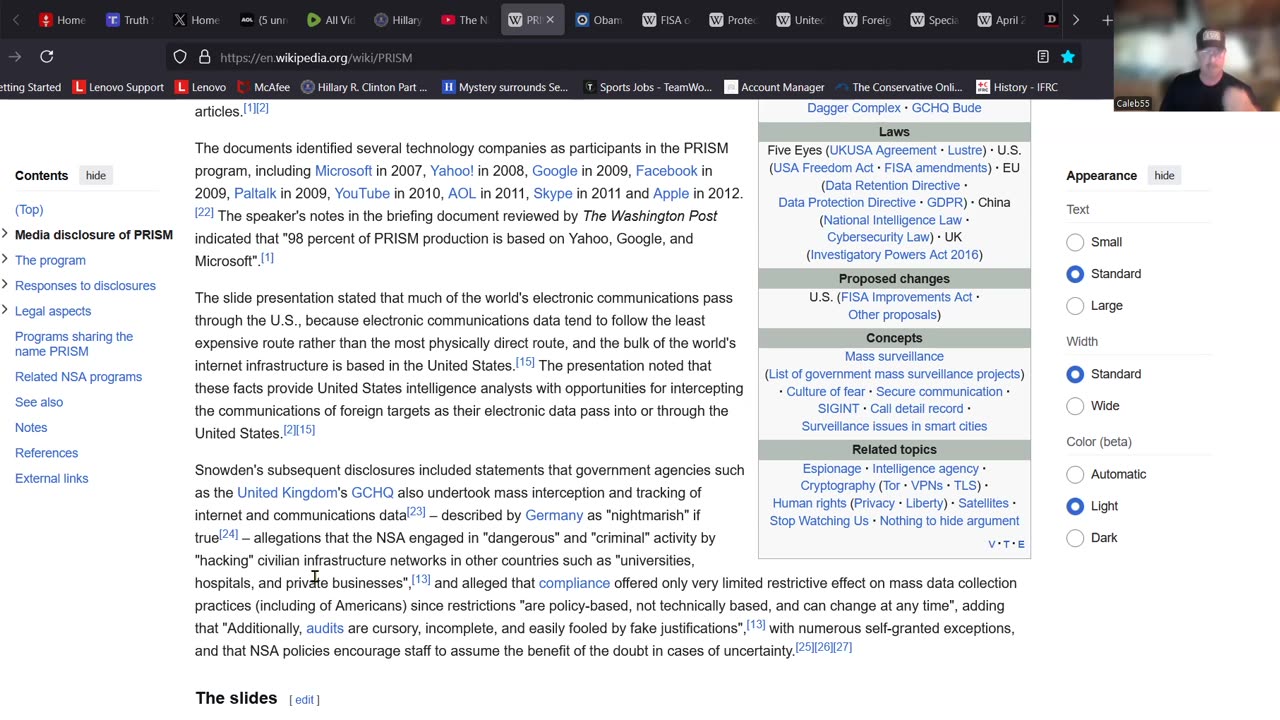Open Related NSA programs in contents

point(78,377)
